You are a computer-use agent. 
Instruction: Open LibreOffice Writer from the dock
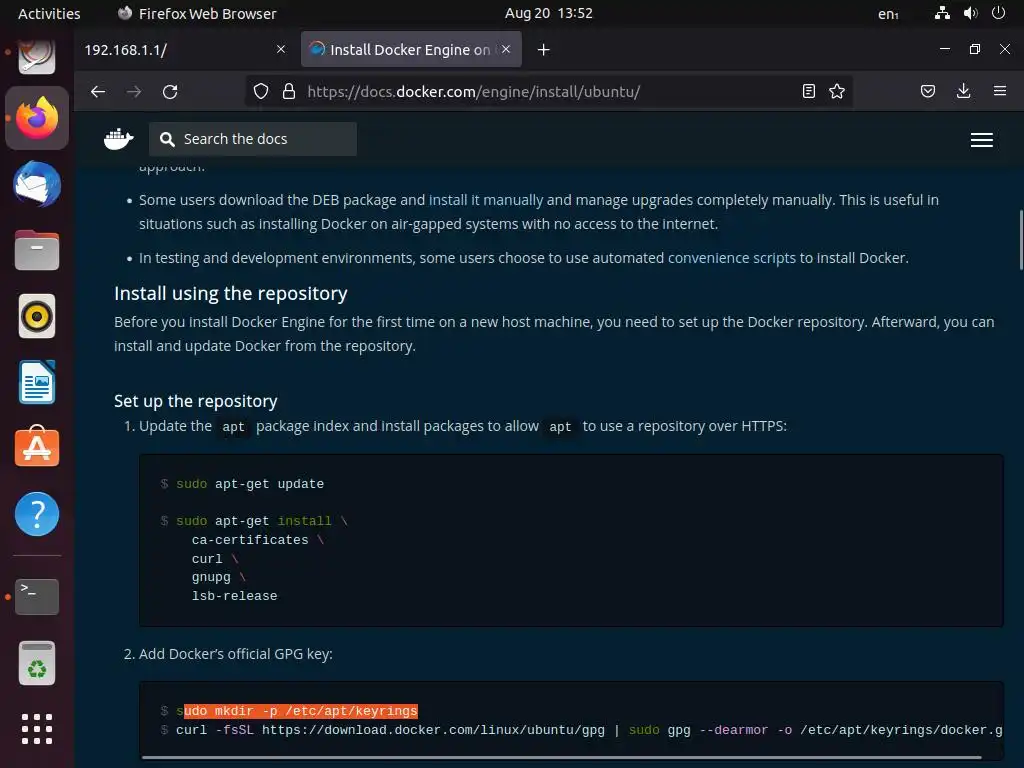click(x=37, y=382)
